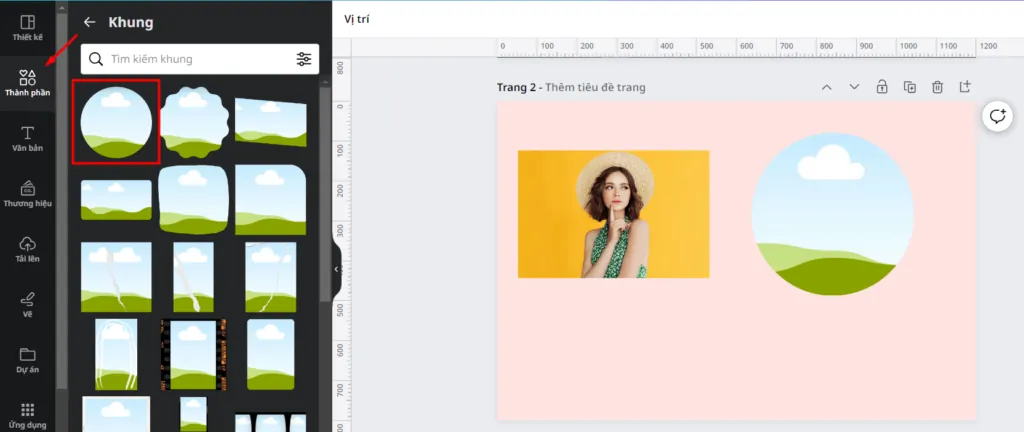The width and height of the screenshot is (1024, 432).
Task: Click Thêm tiêu đề trang page title
Action: pyautogui.click(x=596, y=87)
